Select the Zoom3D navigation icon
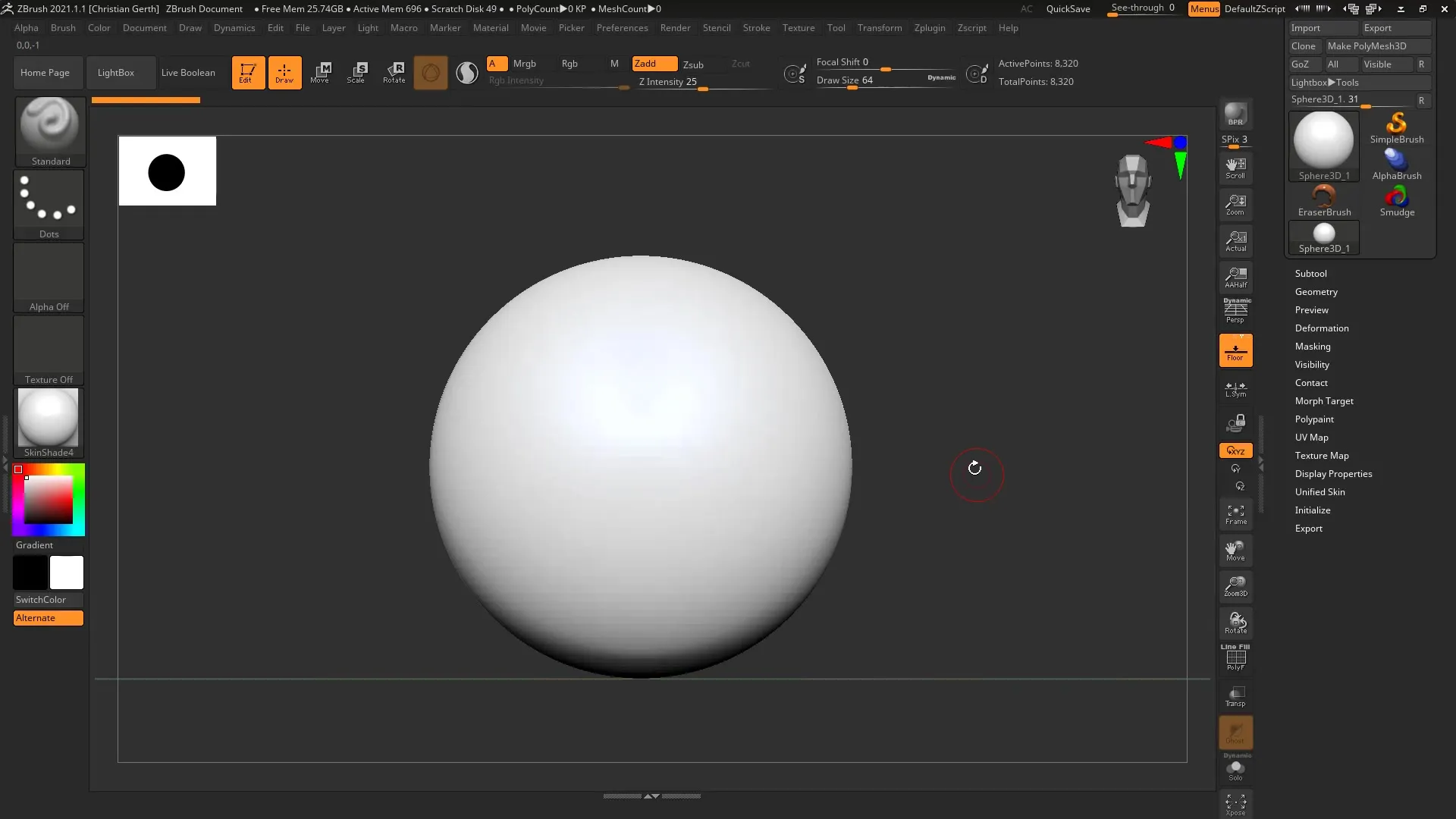 (1235, 586)
